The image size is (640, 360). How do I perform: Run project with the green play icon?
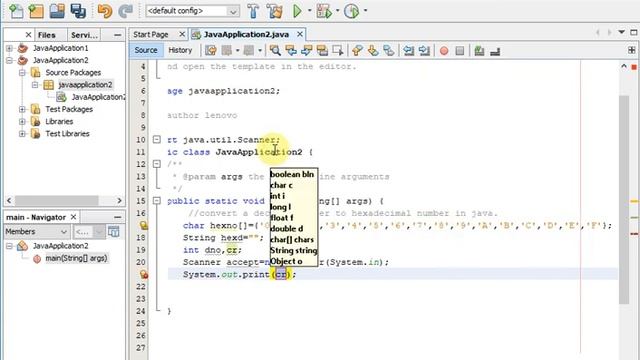[297, 11]
